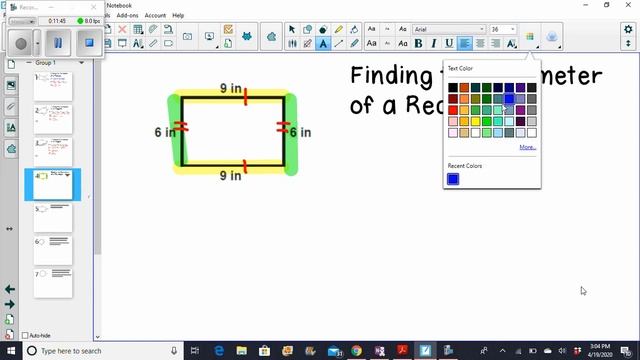Open the teal Gallery add-on icon
The height and width of the screenshot is (360, 640).
tap(271, 37)
